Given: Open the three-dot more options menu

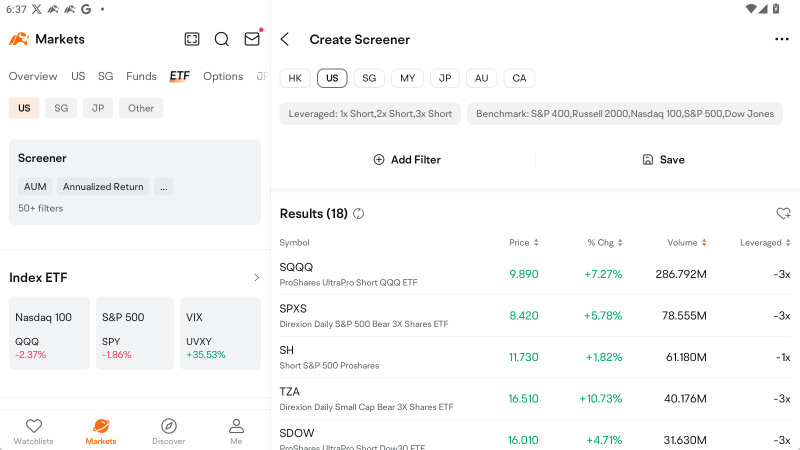Looking at the screenshot, I should [782, 39].
